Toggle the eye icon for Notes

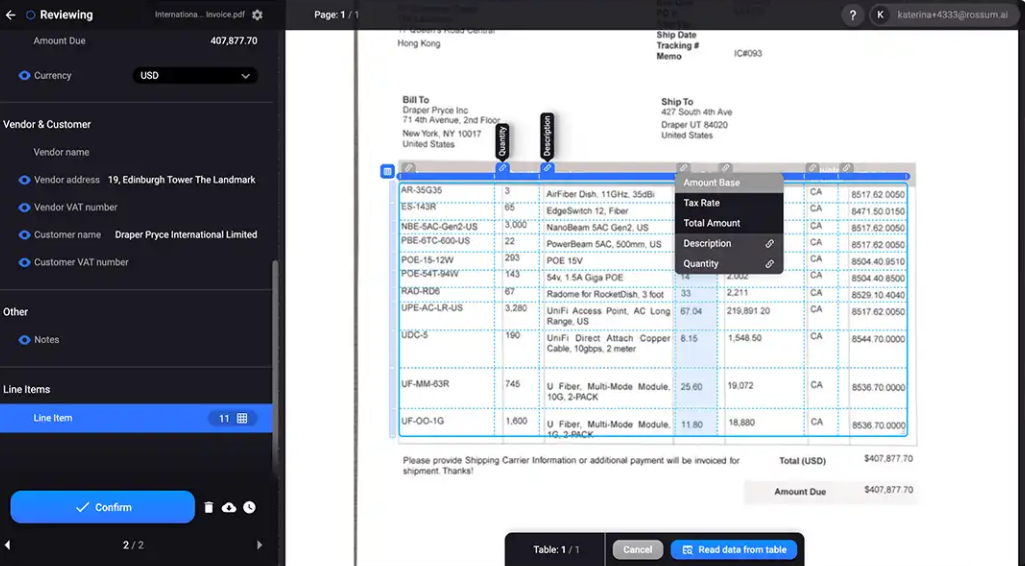[24, 340]
